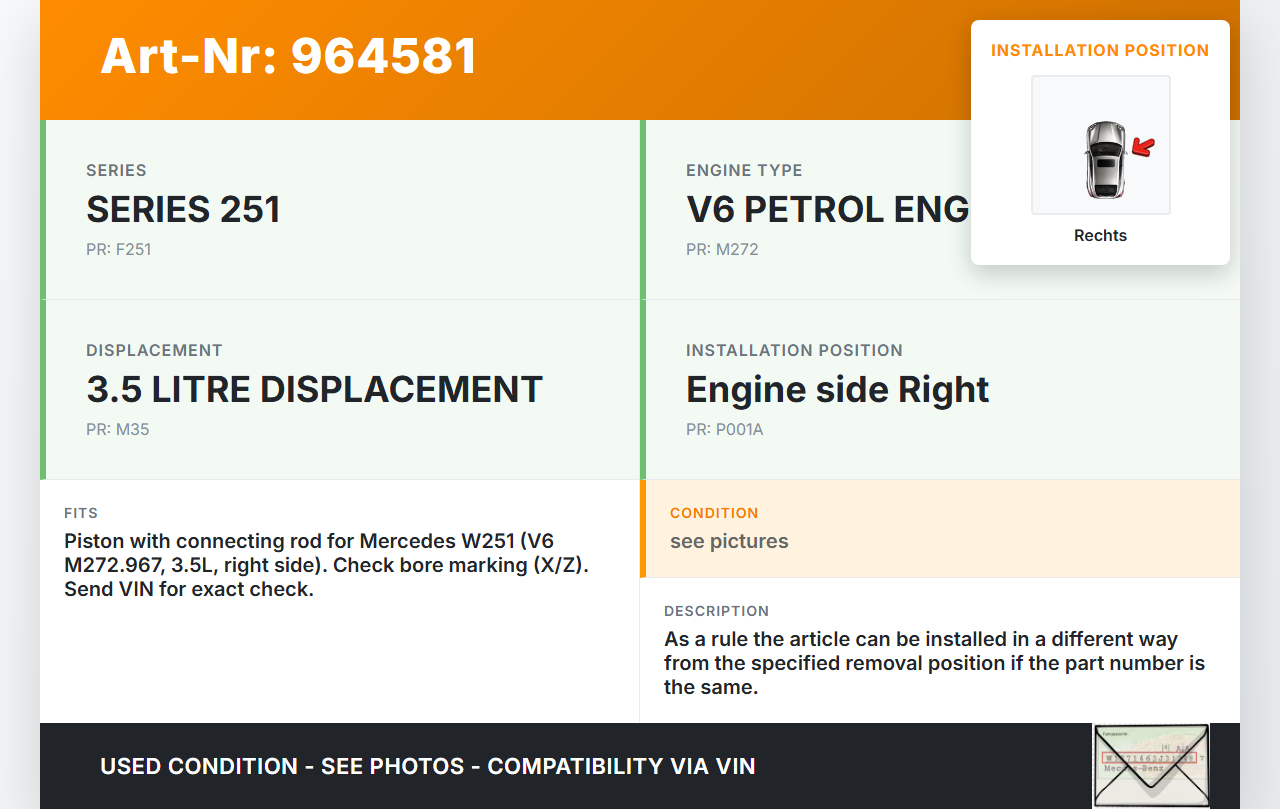Select the '3.5 LITRE DISPLACEMENT' value
This screenshot has width=1280, height=810.
314,390
